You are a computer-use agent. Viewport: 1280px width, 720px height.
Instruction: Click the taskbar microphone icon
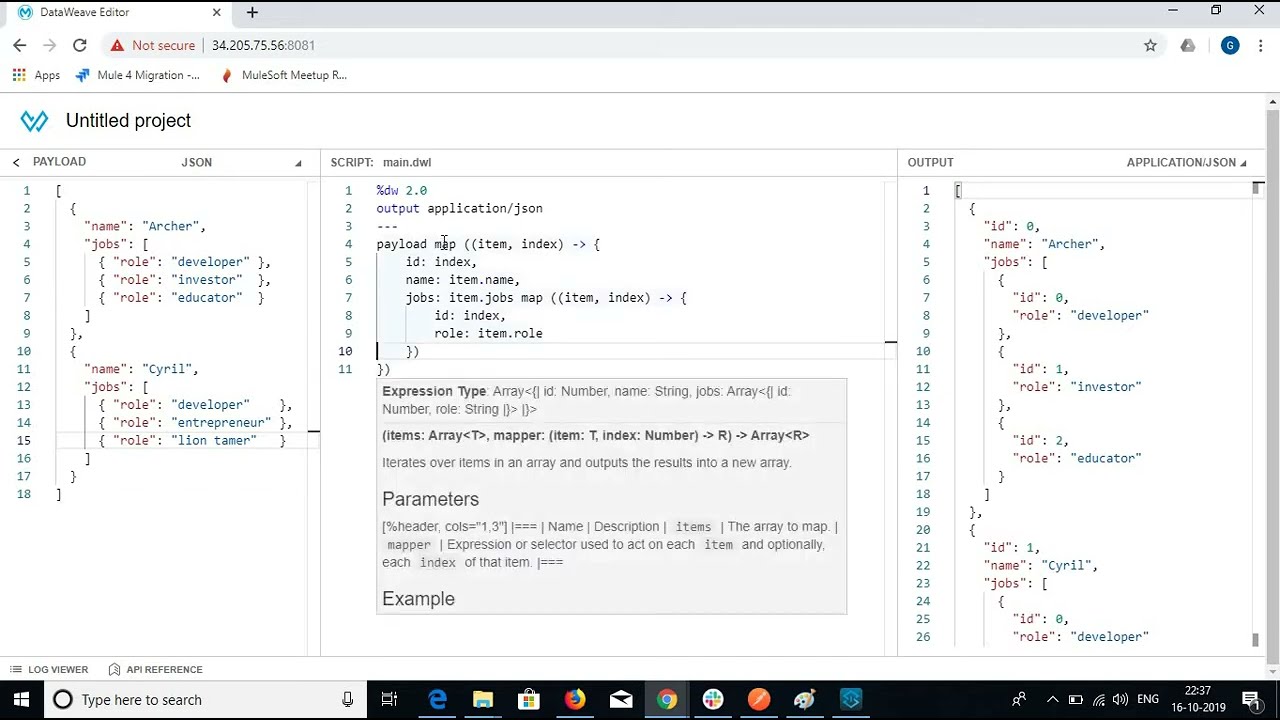tap(347, 700)
